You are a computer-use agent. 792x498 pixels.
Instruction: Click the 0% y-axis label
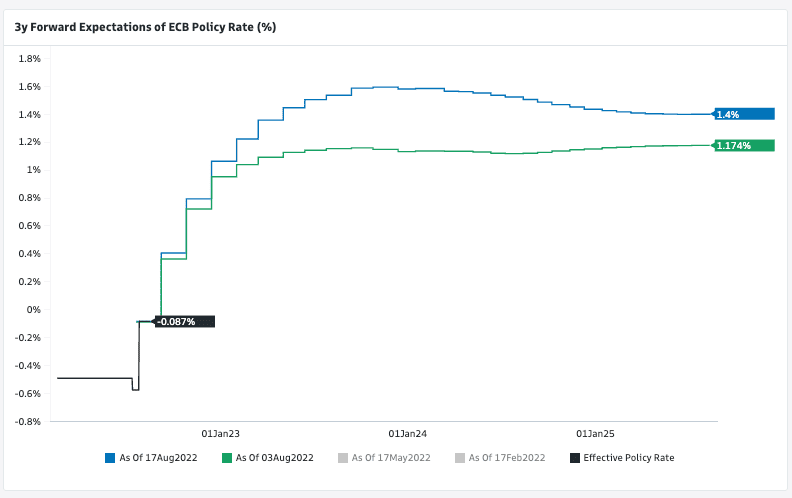click(34, 309)
